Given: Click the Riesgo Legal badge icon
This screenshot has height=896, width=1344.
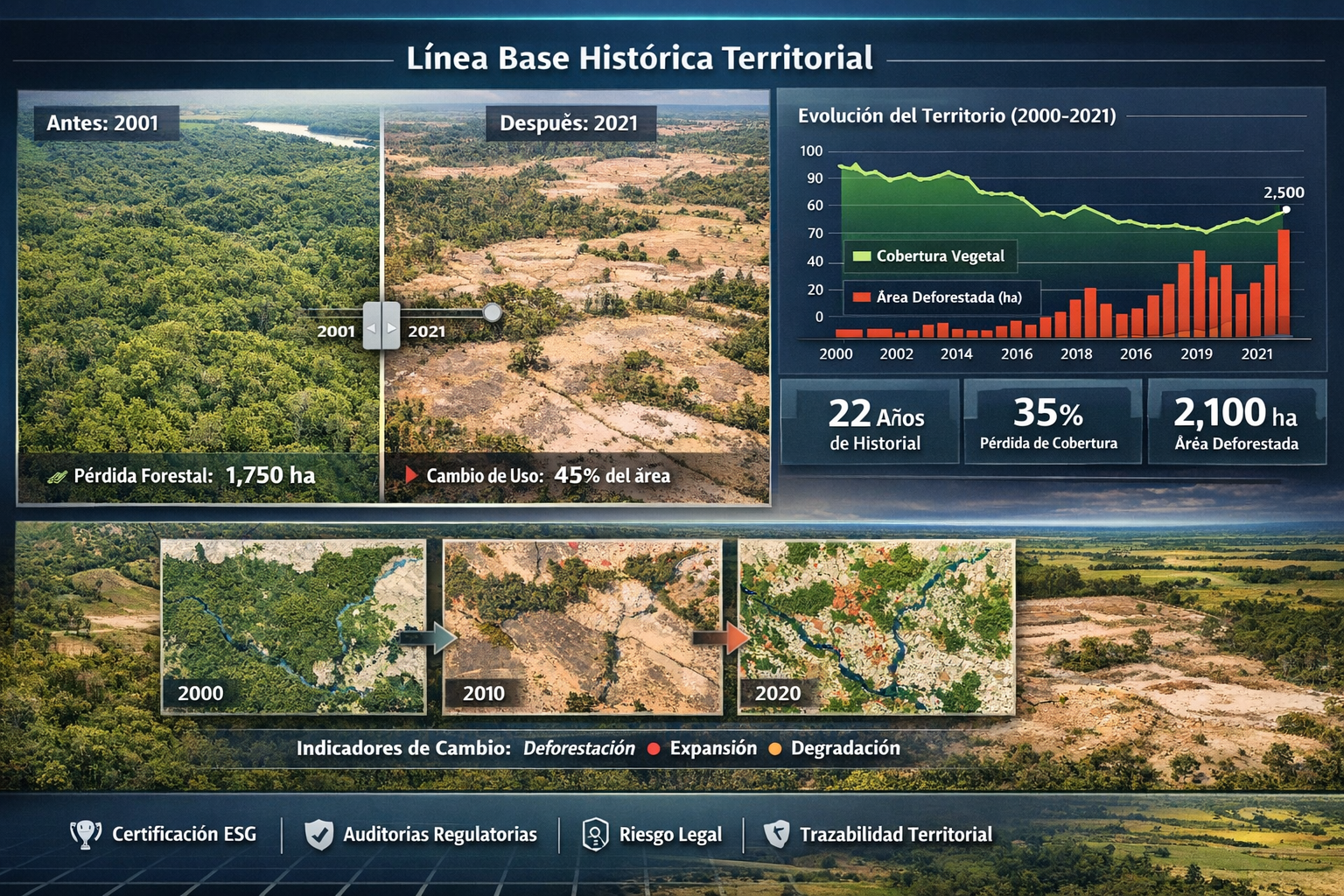Looking at the screenshot, I should click(595, 834).
